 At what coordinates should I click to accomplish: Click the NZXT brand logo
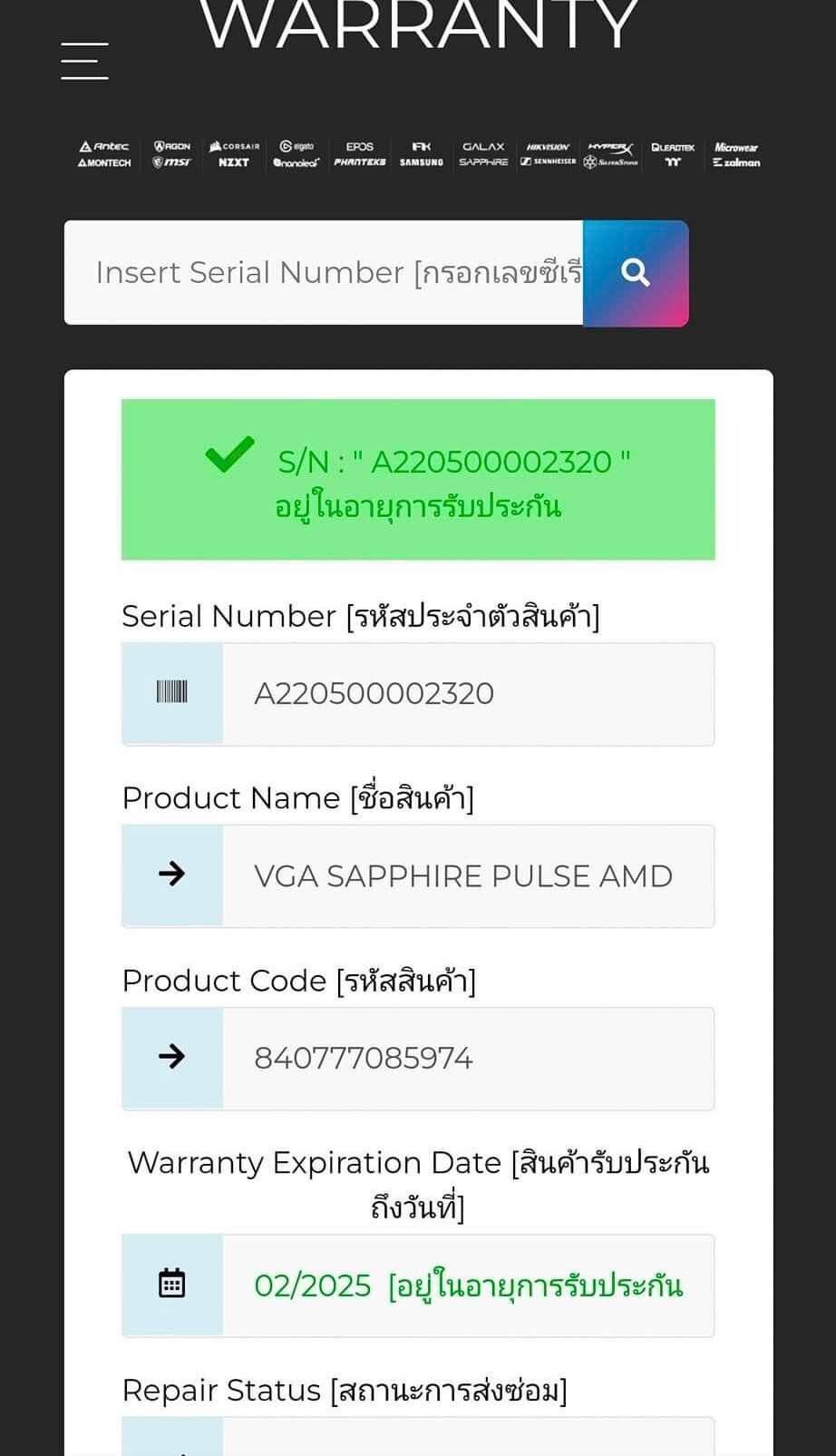[x=234, y=163]
